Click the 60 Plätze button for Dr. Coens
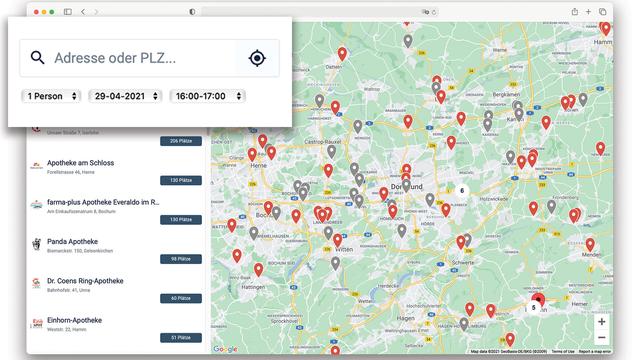Viewport: 640px width, 360px height. [181, 298]
